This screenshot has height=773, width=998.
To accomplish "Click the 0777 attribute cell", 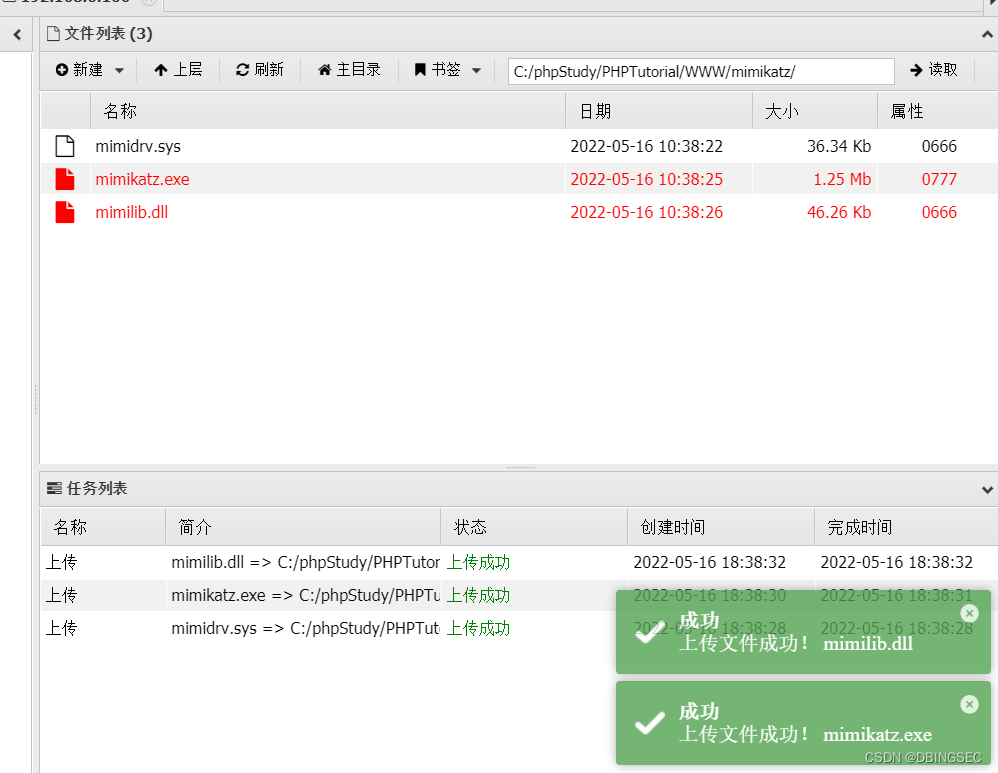I will [x=939, y=180].
